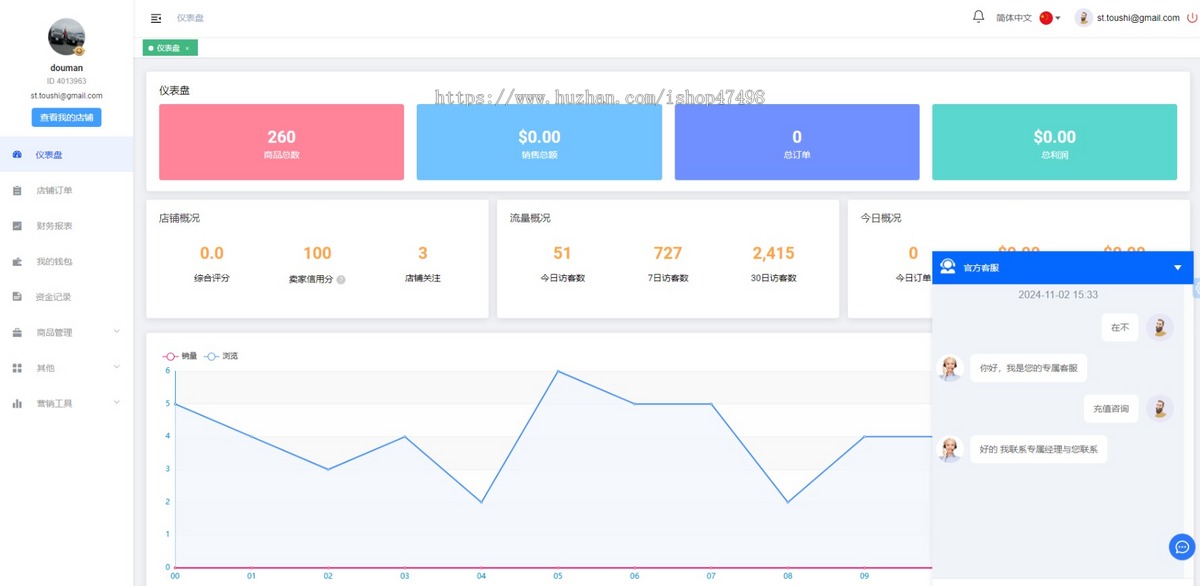Click the 资金记录 document icon
The image size is (1200, 586).
point(17,297)
